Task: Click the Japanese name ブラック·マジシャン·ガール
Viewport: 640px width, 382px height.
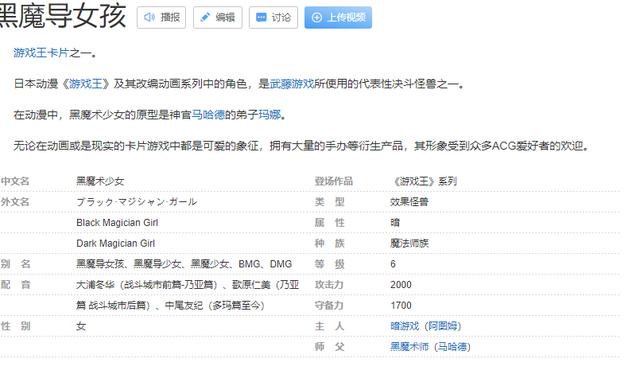Action: (136, 202)
